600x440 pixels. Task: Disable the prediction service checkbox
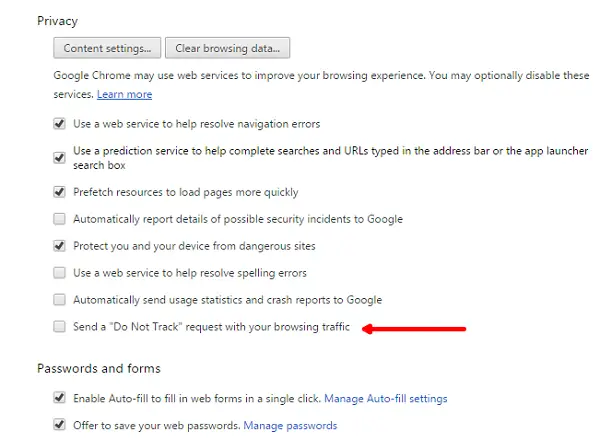tap(59, 157)
